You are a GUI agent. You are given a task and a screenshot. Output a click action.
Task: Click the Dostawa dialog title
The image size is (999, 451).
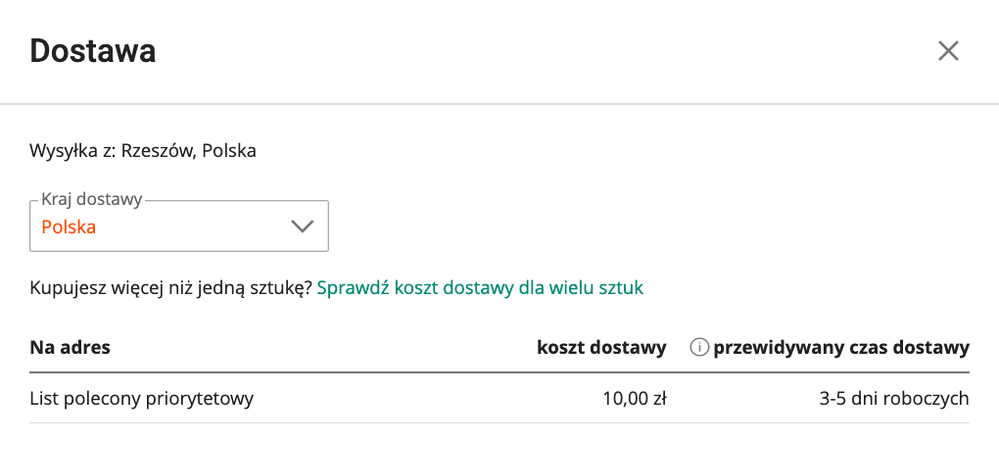point(93,51)
